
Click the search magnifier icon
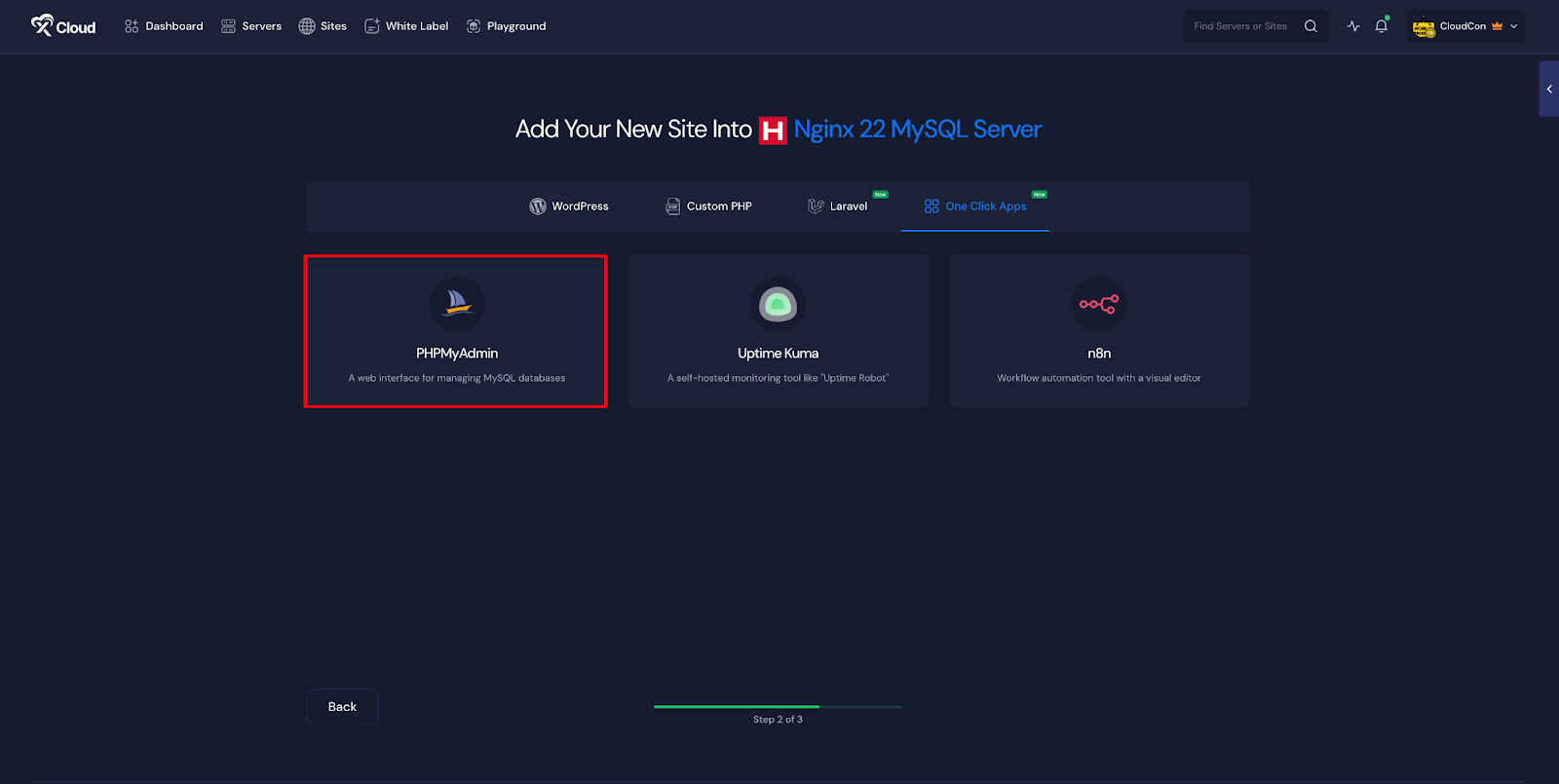point(1311,26)
